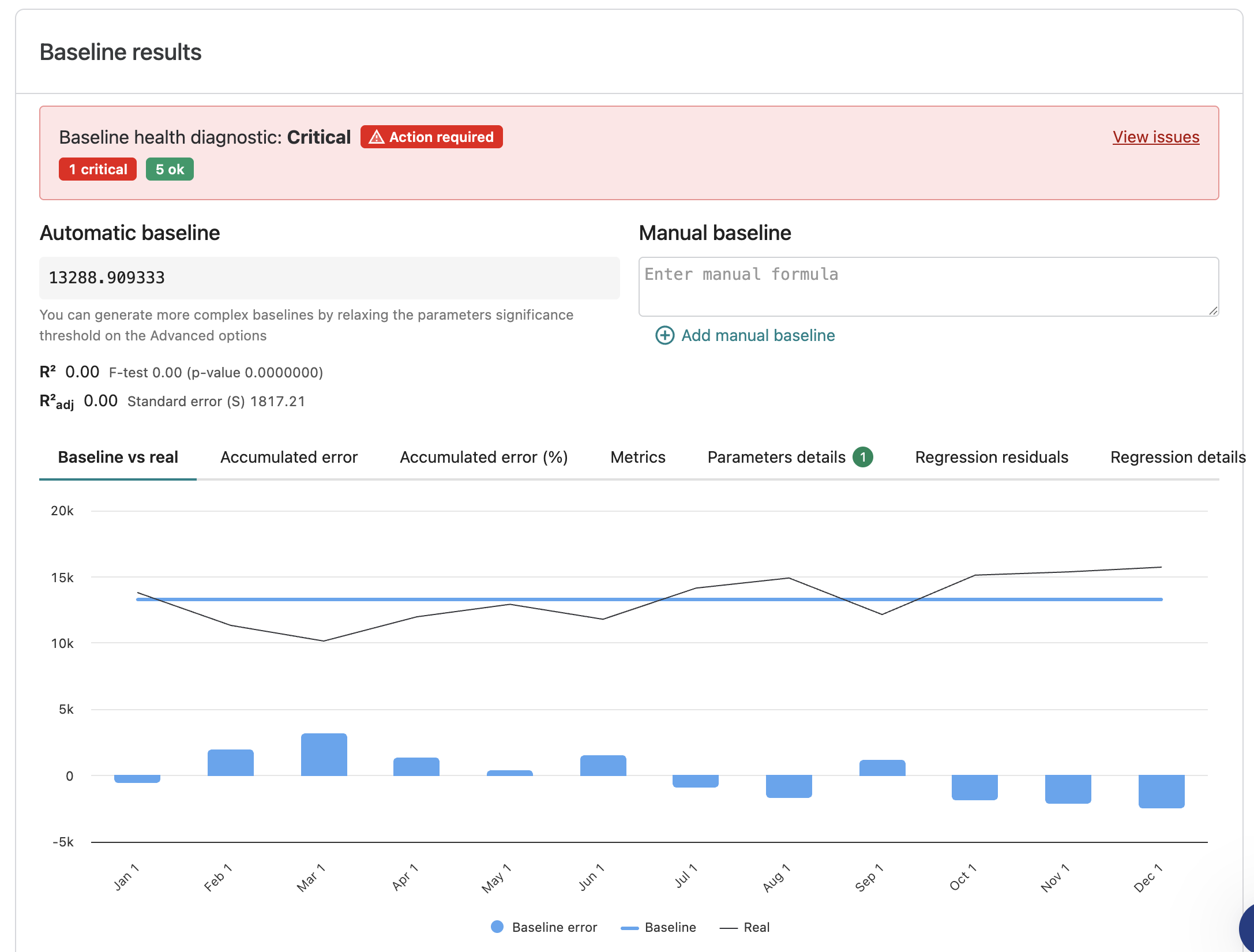Select the Metrics tab
Viewport: 1254px width, 952px height.
[x=638, y=457]
